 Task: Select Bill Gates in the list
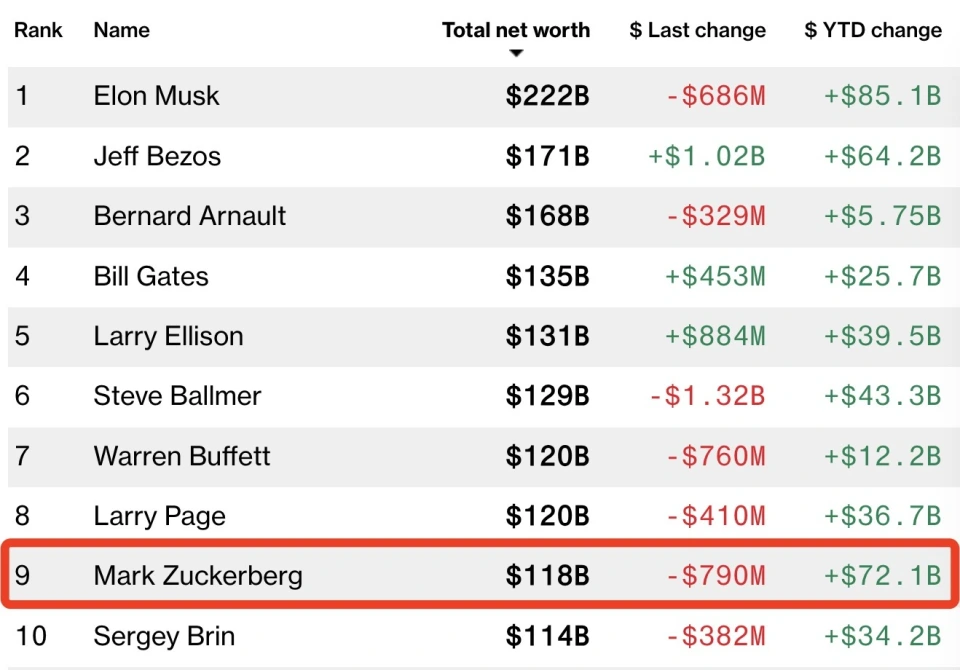pos(151,276)
